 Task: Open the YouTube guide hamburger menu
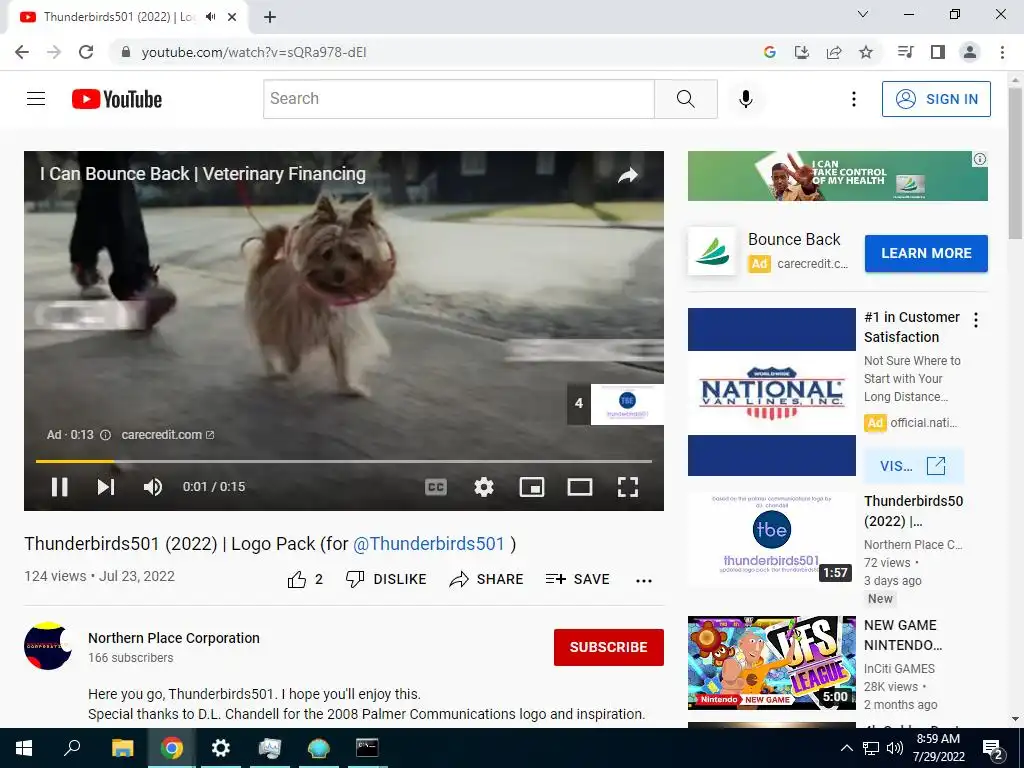(x=36, y=99)
